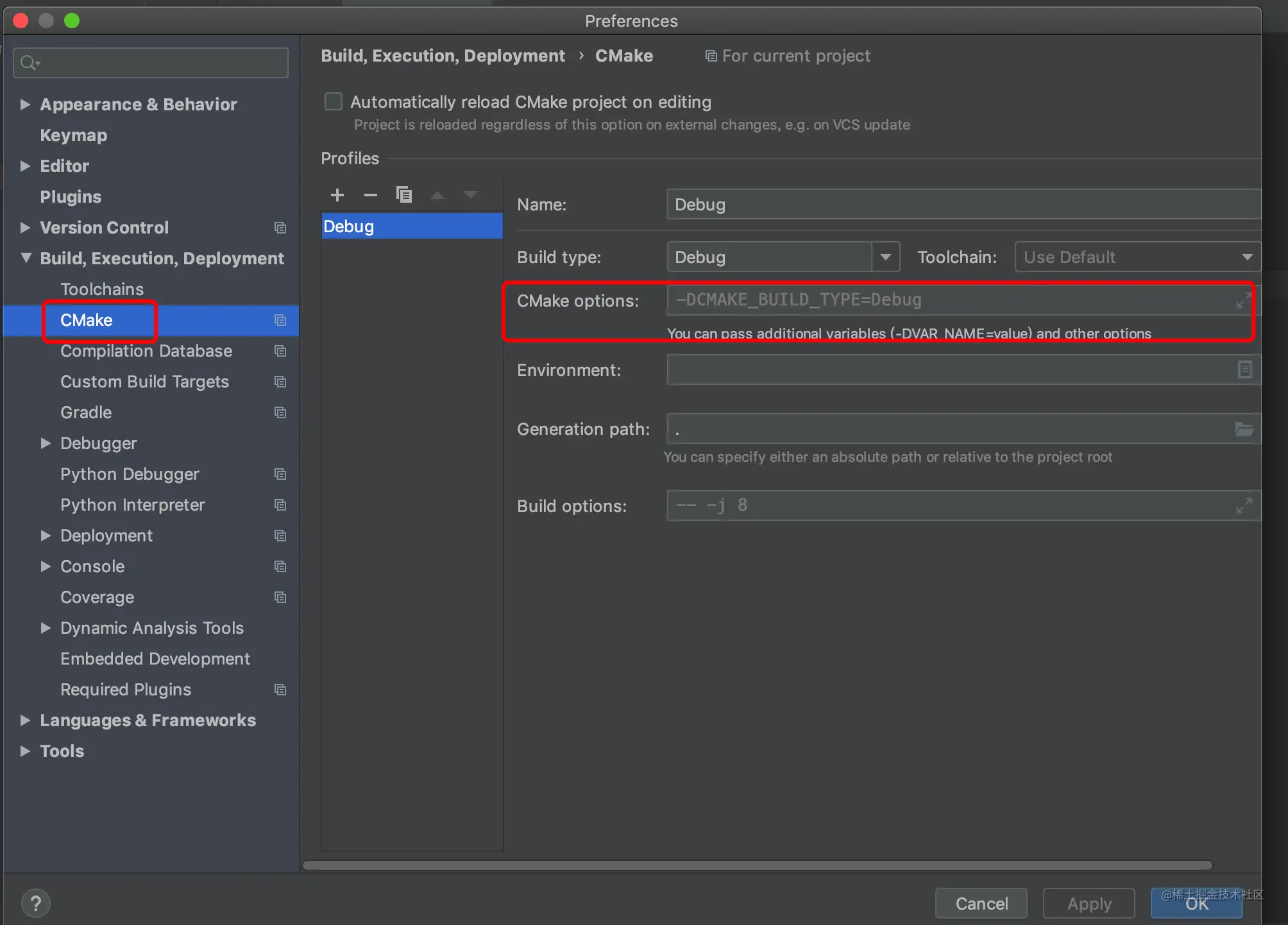Remove the selected CMake profile
The width and height of the screenshot is (1288, 925).
click(371, 195)
